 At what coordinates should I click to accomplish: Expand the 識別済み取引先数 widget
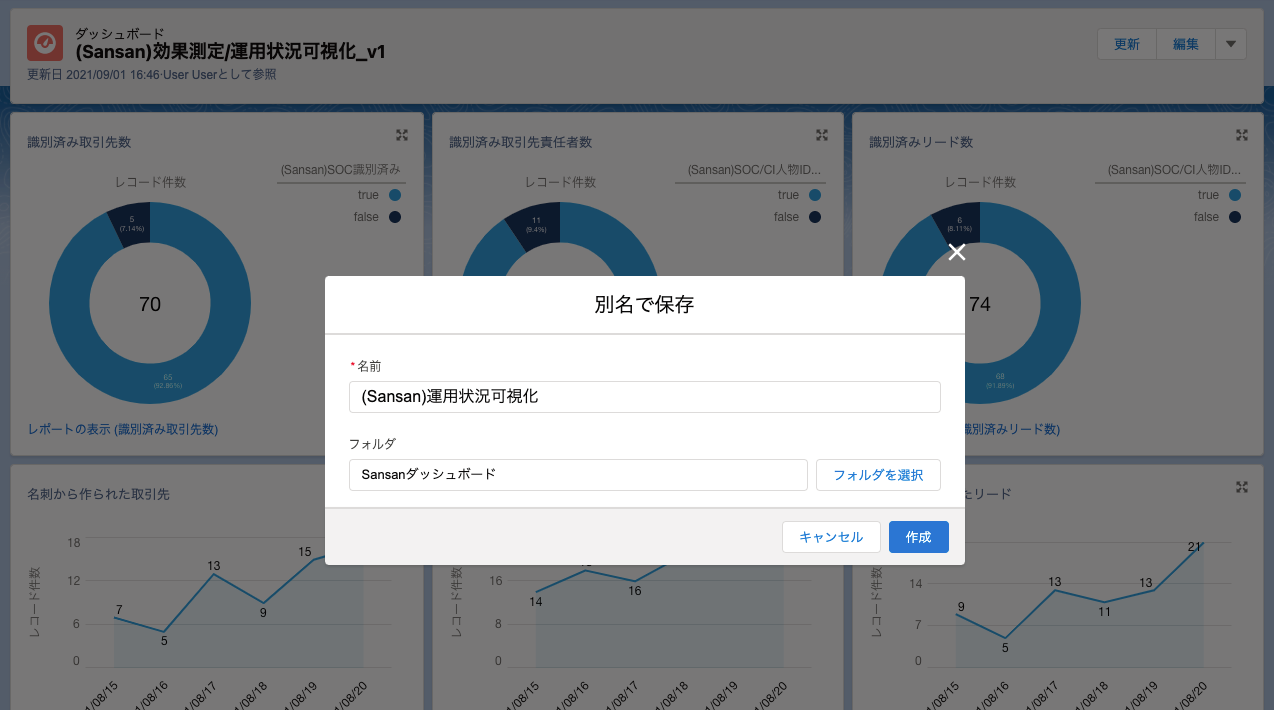[401, 135]
